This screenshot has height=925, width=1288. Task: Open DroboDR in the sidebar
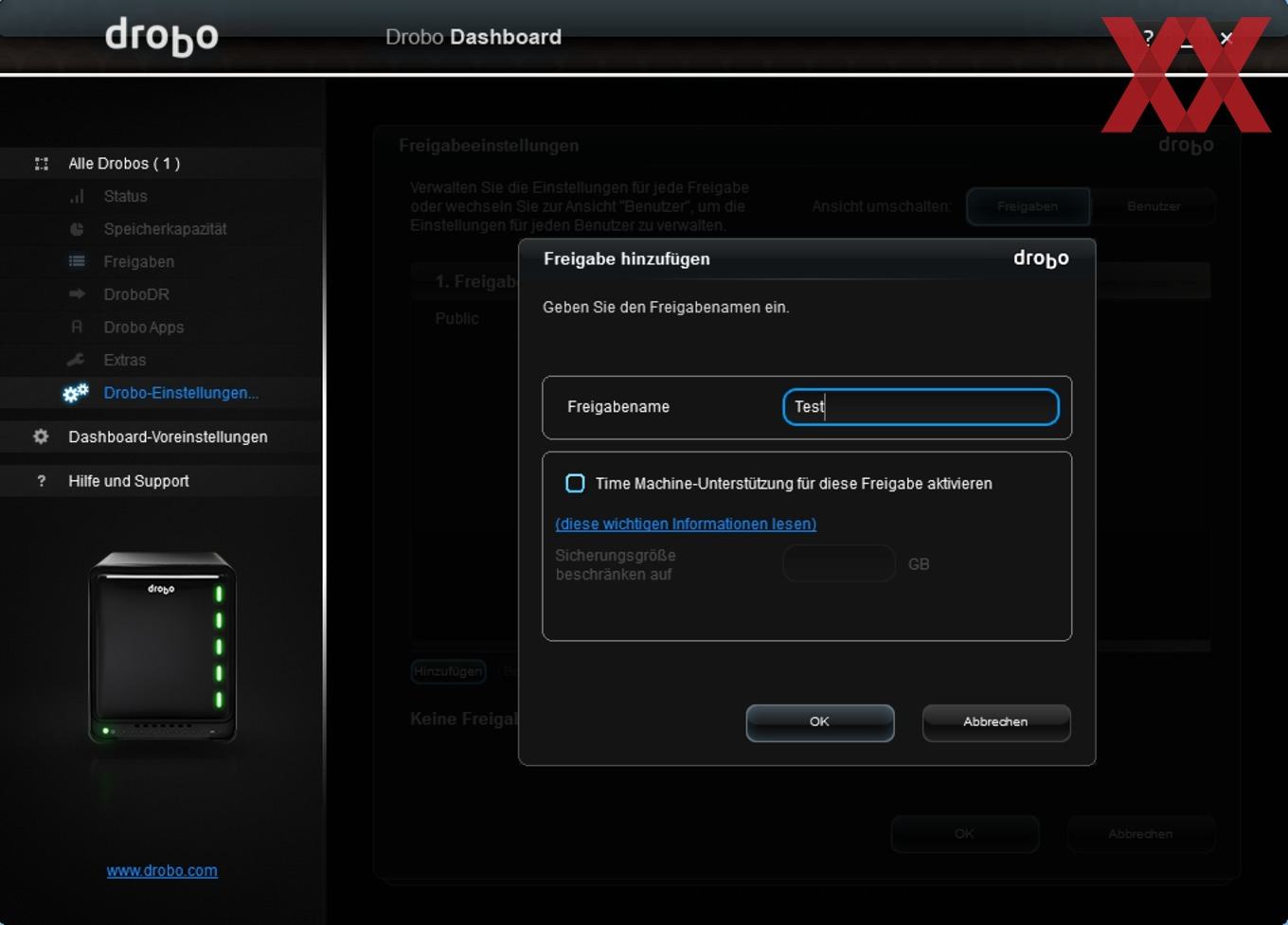click(136, 294)
